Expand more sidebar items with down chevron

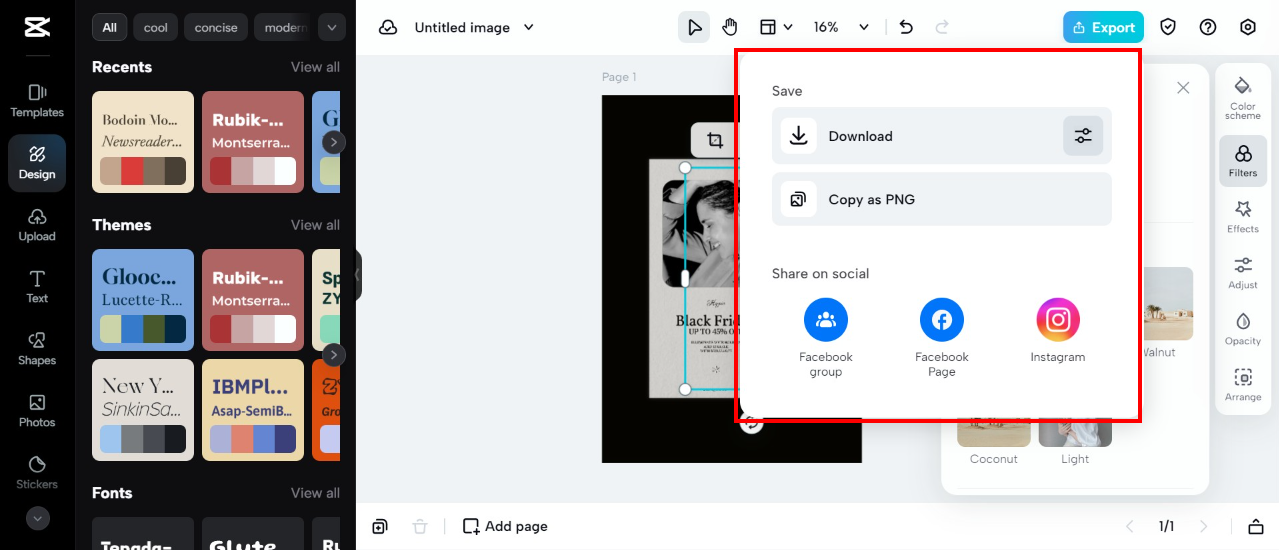(x=37, y=518)
